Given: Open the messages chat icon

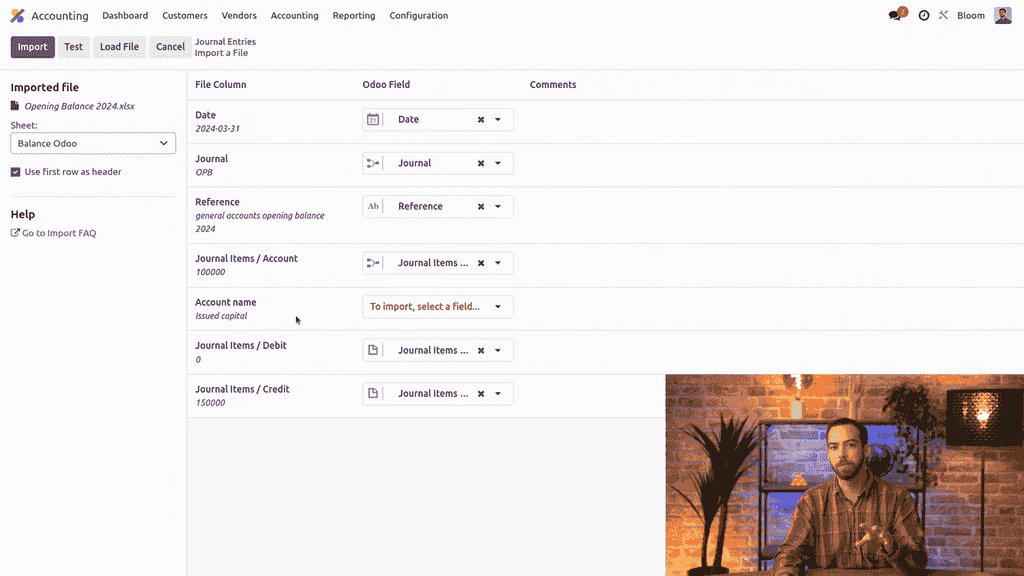Looking at the screenshot, I should 896,16.
